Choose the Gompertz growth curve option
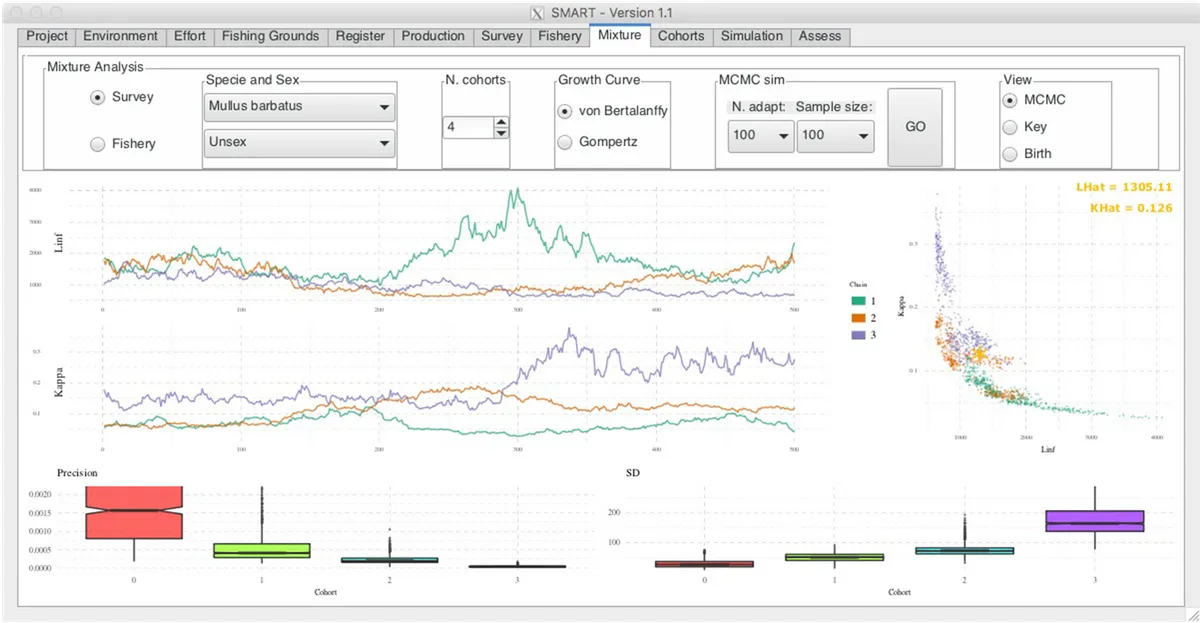 tap(565, 142)
